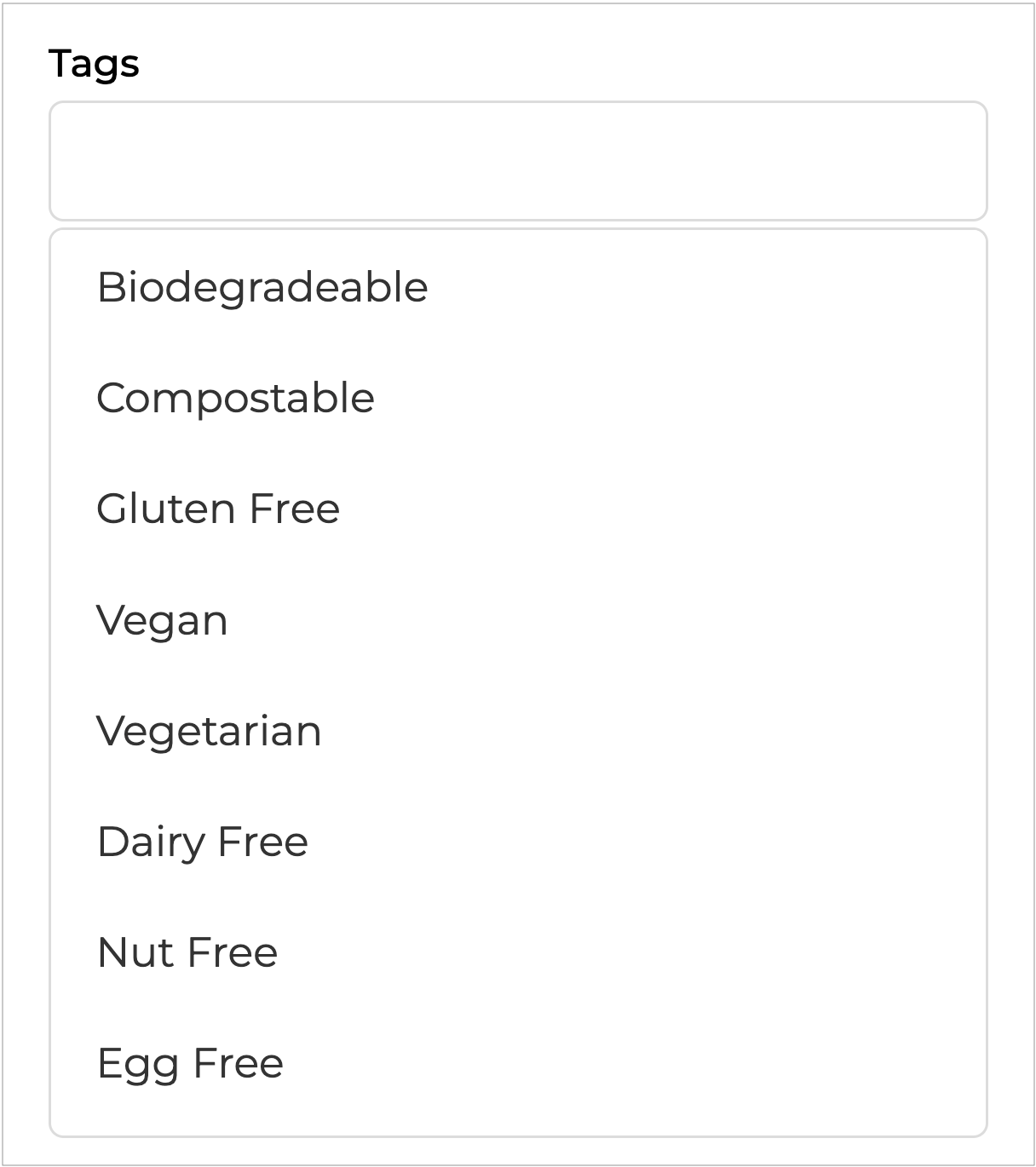Pick the Gluten Free tag
1036x1167 pixels.
coord(218,509)
